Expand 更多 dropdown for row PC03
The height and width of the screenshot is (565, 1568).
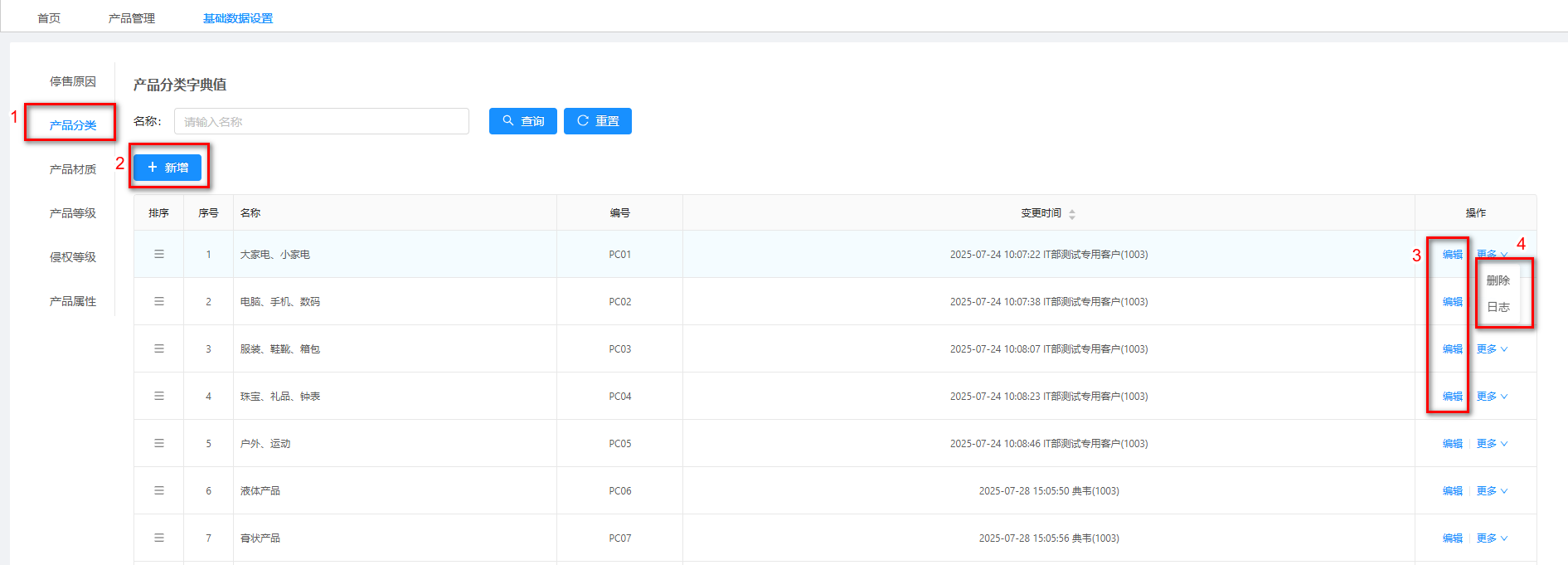[1491, 349]
